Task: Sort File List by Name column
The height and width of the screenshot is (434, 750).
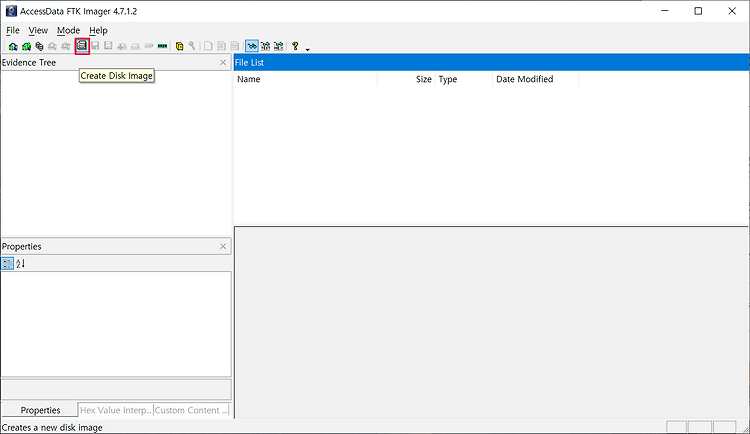Action: pos(306,79)
